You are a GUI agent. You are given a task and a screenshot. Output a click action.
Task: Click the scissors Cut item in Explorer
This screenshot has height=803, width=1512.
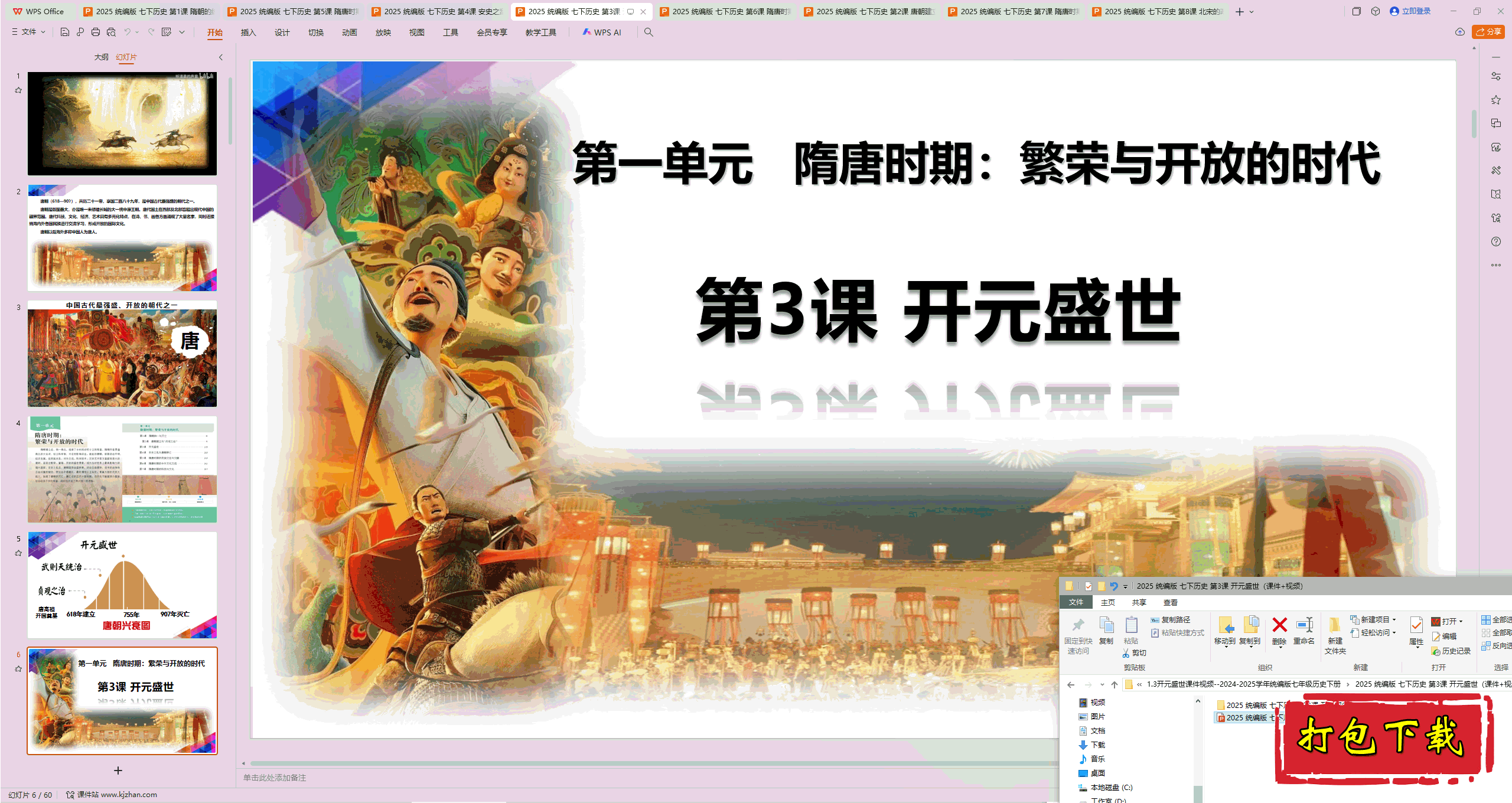tap(1135, 652)
